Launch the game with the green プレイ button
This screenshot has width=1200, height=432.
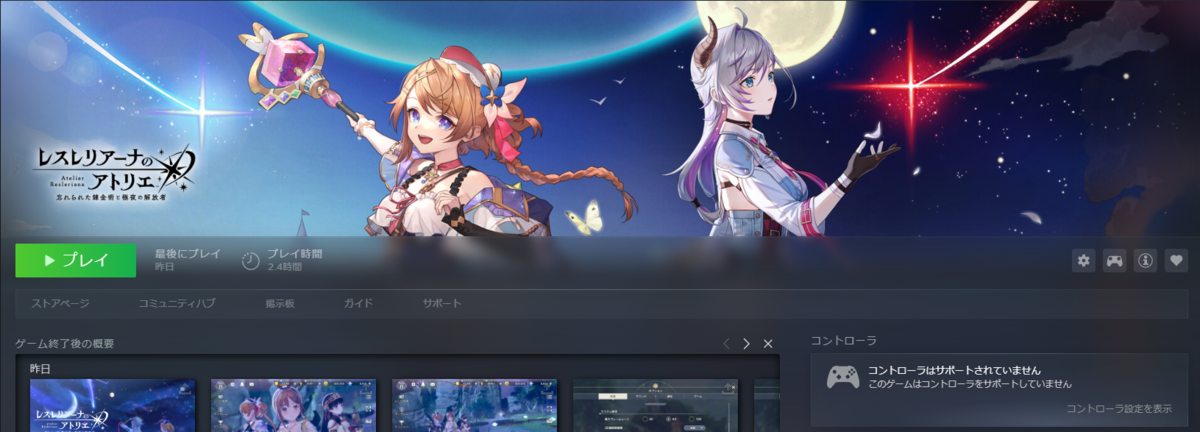tap(76, 260)
